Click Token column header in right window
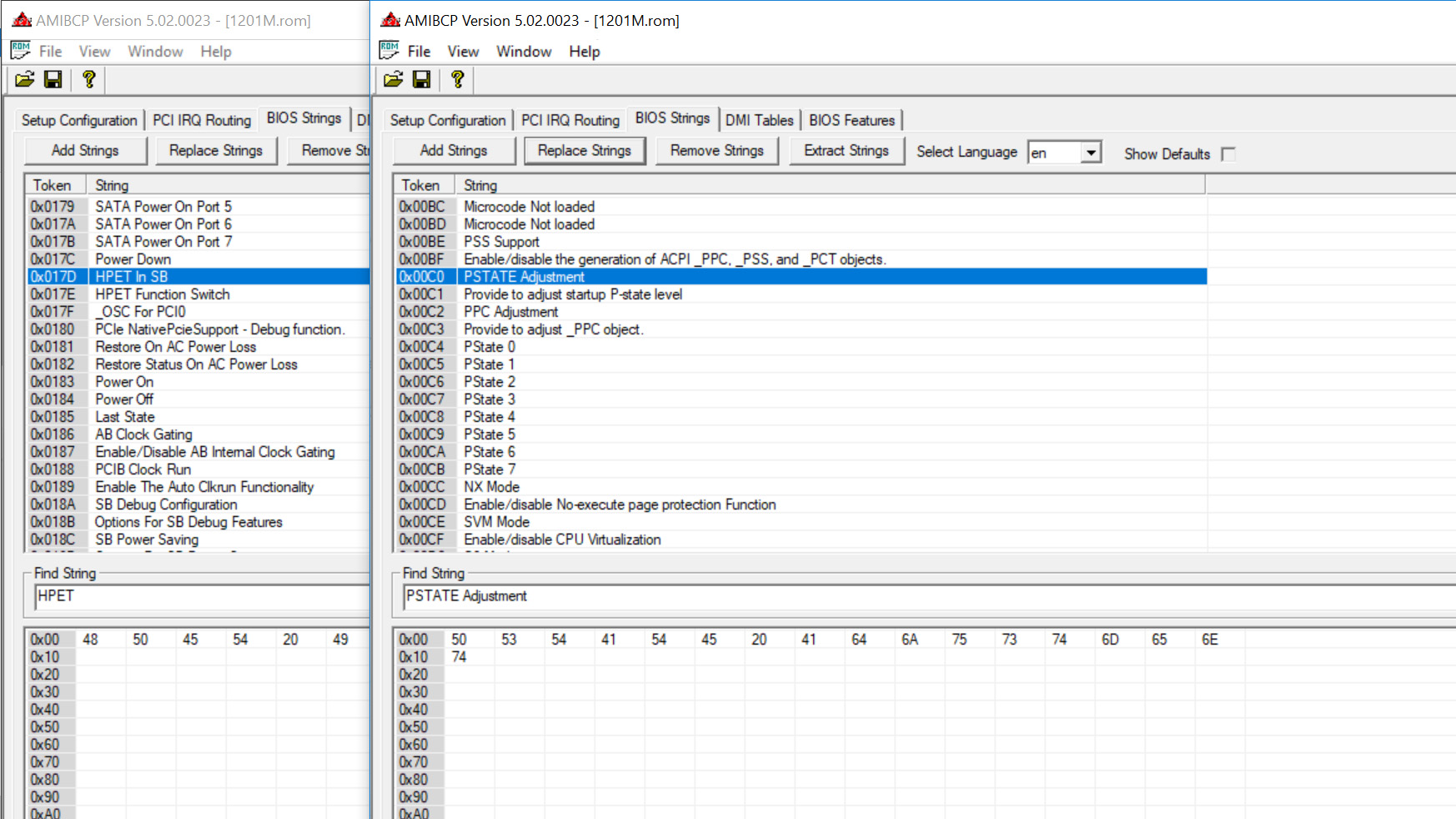 tap(424, 185)
